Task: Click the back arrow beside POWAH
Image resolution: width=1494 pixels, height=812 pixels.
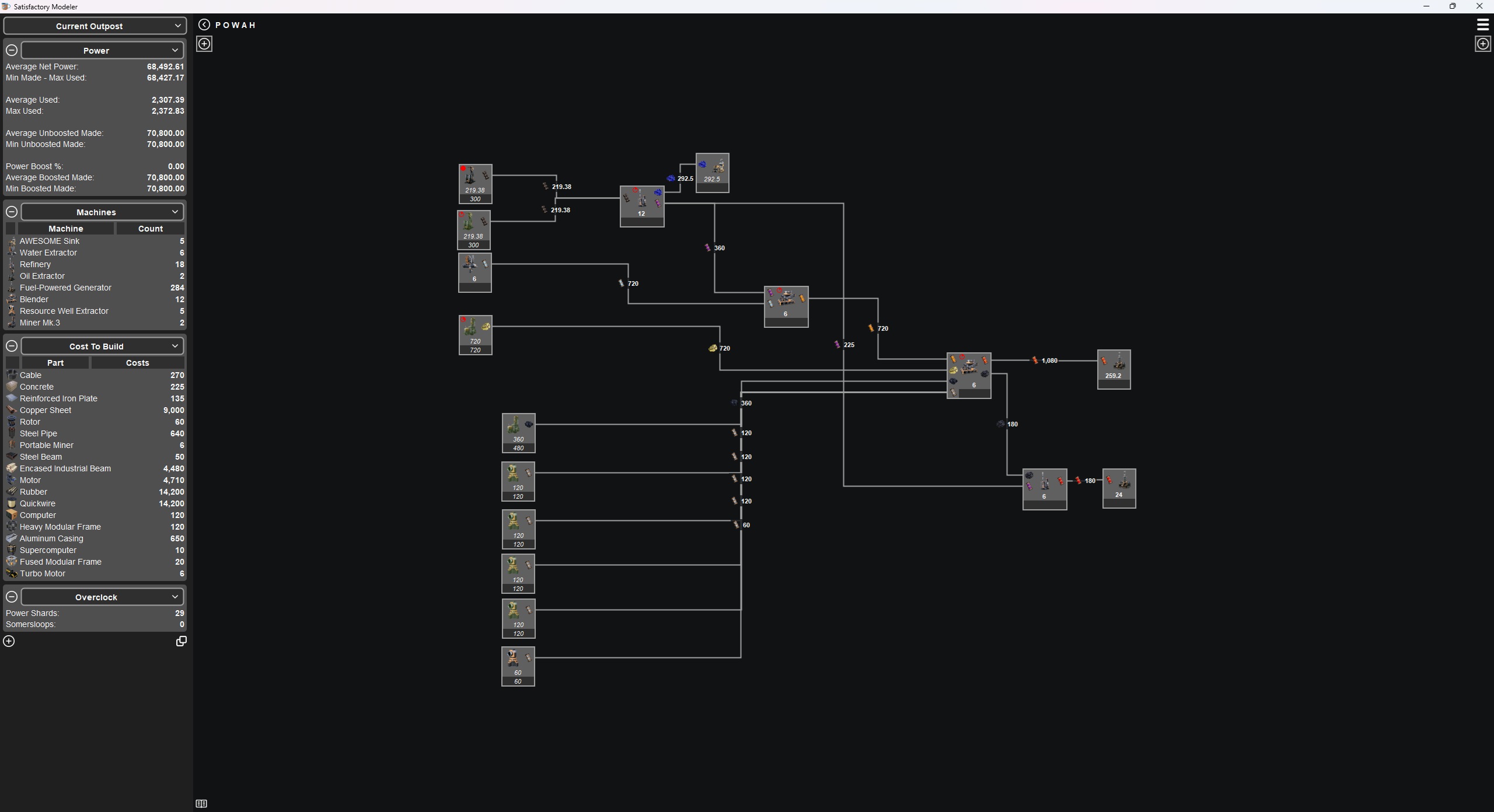Action: click(204, 24)
